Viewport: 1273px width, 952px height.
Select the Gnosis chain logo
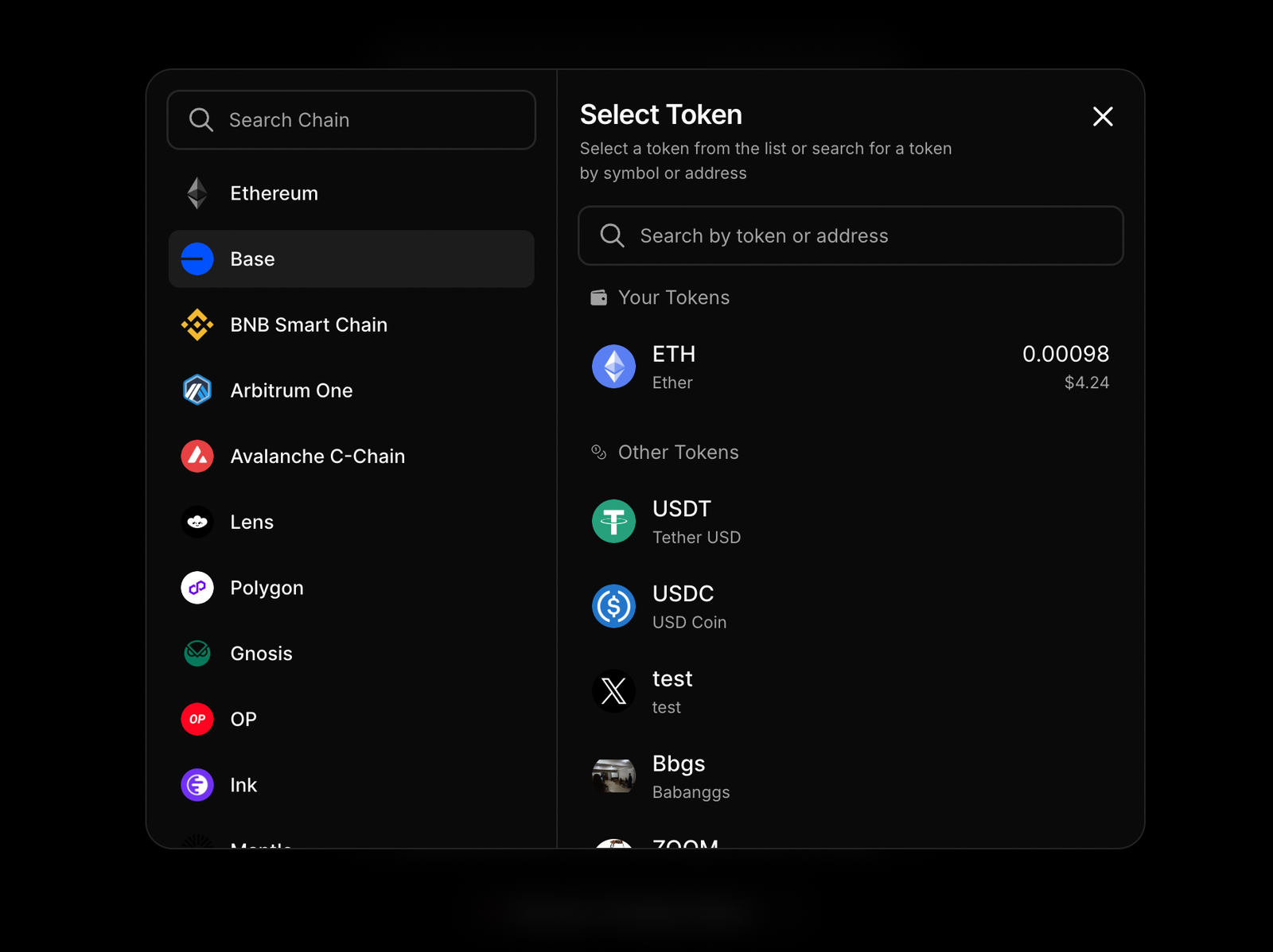[197, 653]
